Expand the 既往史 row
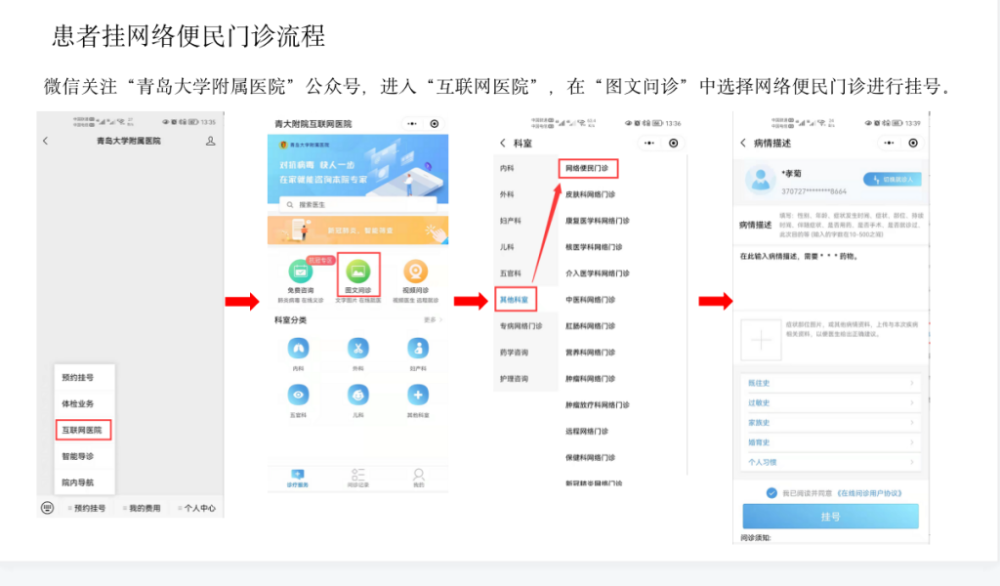This screenshot has width=1000, height=586. click(x=830, y=383)
